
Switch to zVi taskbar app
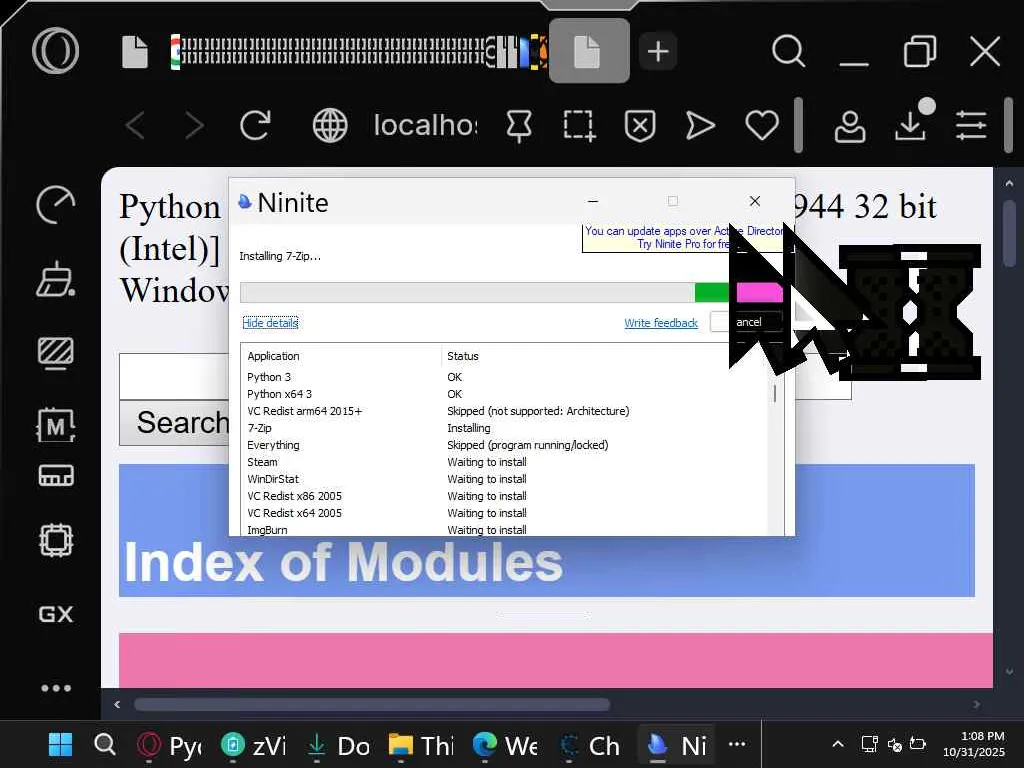click(254, 745)
